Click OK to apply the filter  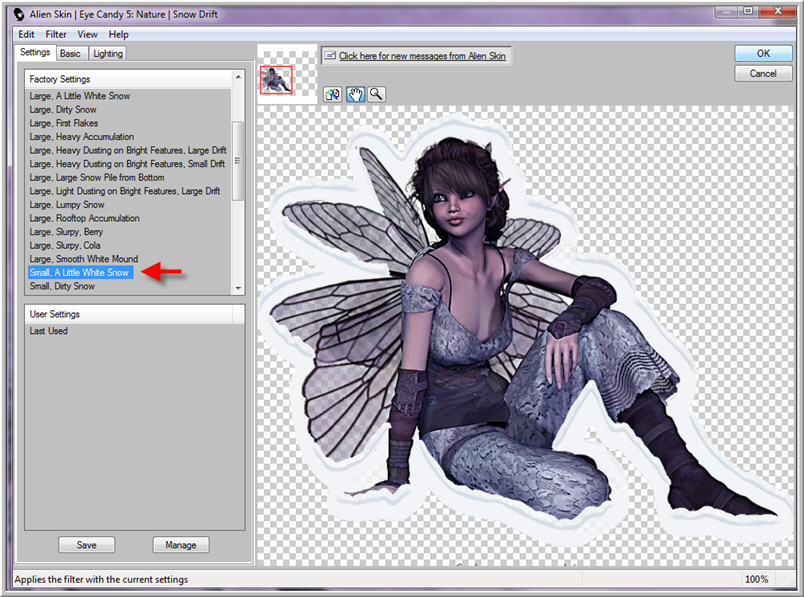(x=763, y=53)
